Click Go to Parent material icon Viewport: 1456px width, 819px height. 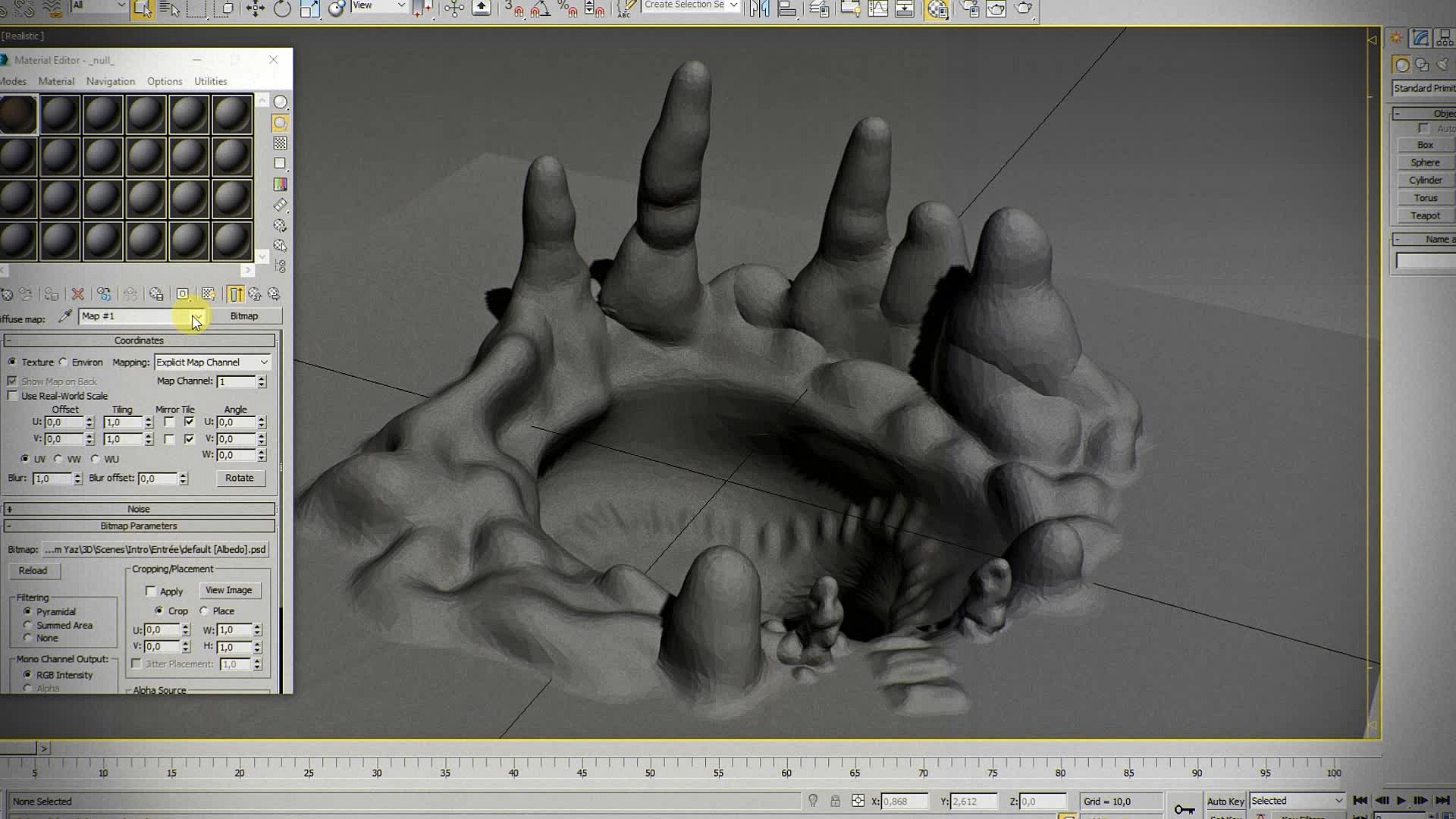pyautogui.click(x=255, y=294)
